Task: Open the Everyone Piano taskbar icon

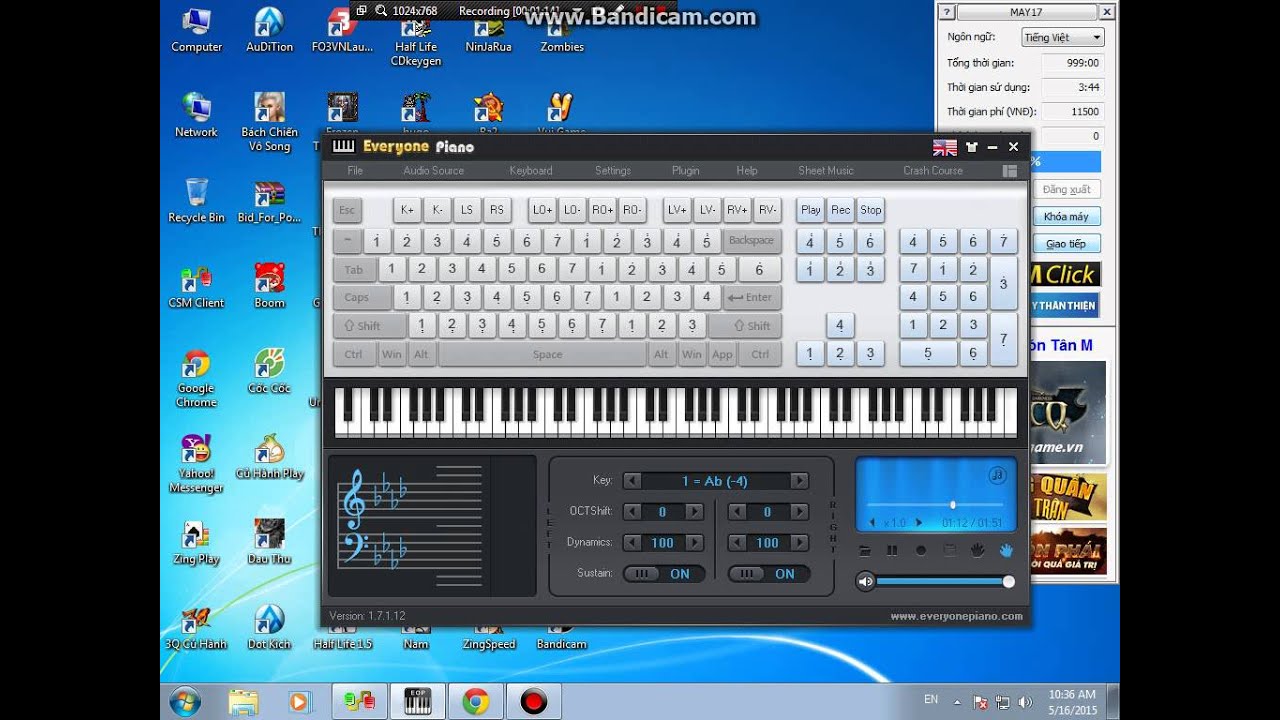Action: (417, 702)
